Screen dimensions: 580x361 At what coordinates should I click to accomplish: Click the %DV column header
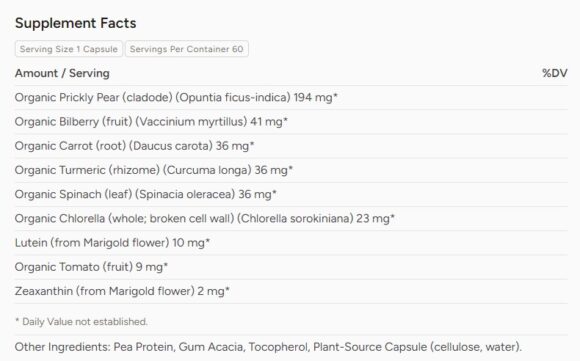pyautogui.click(x=554, y=73)
